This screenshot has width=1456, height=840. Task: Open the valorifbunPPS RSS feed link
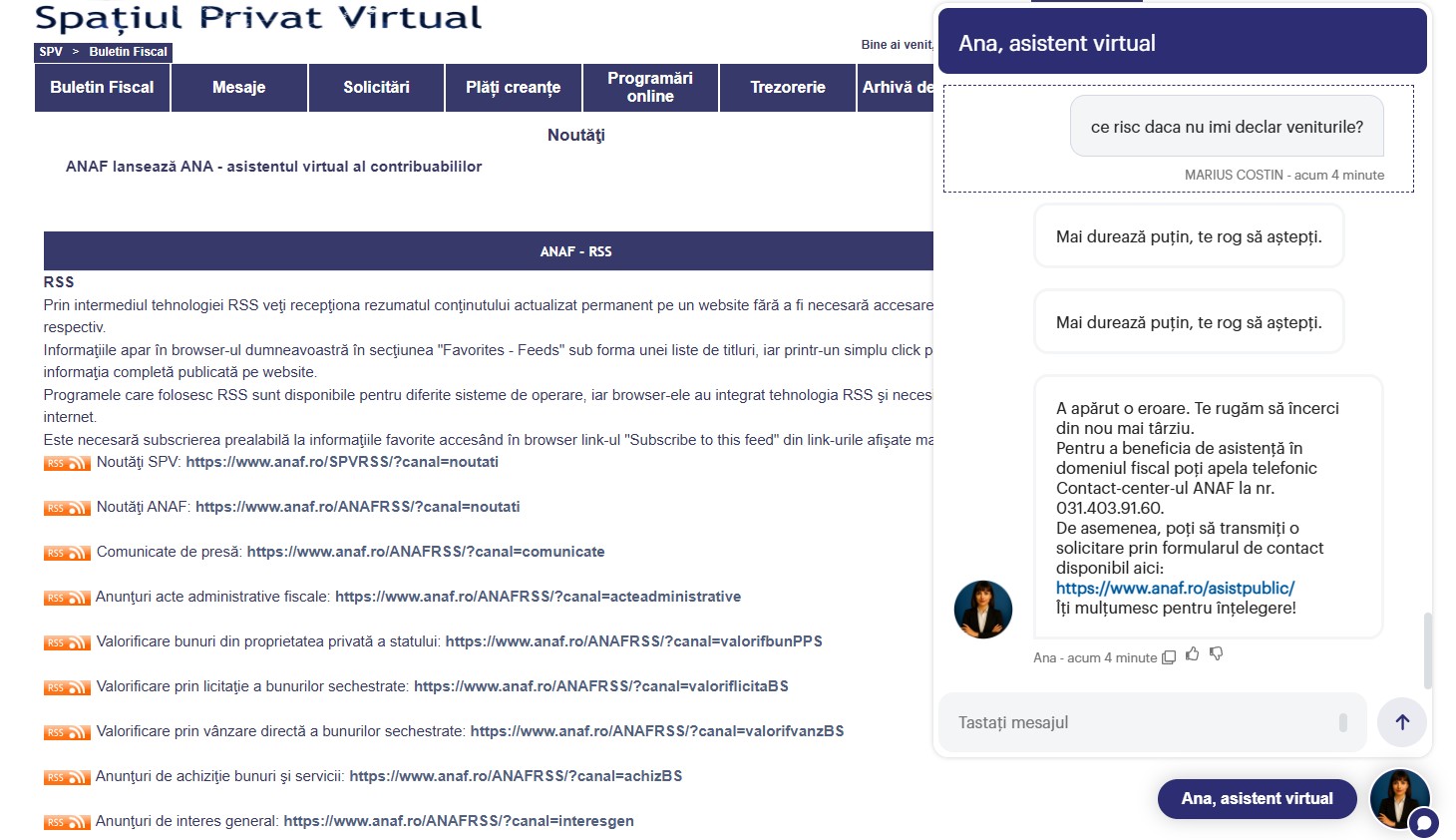pos(634,641)
